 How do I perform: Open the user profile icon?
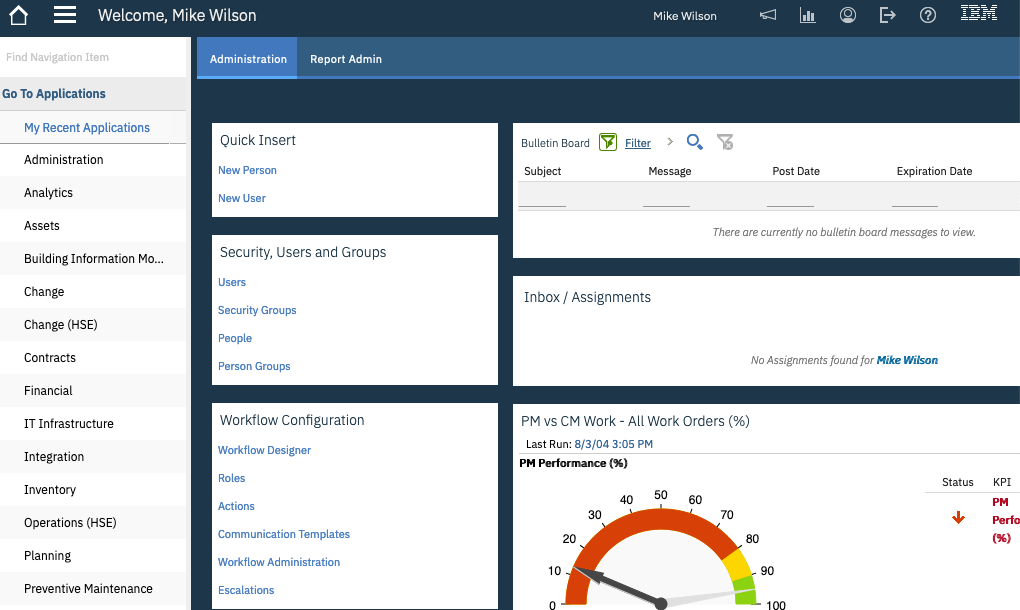(x=848, y=15)
